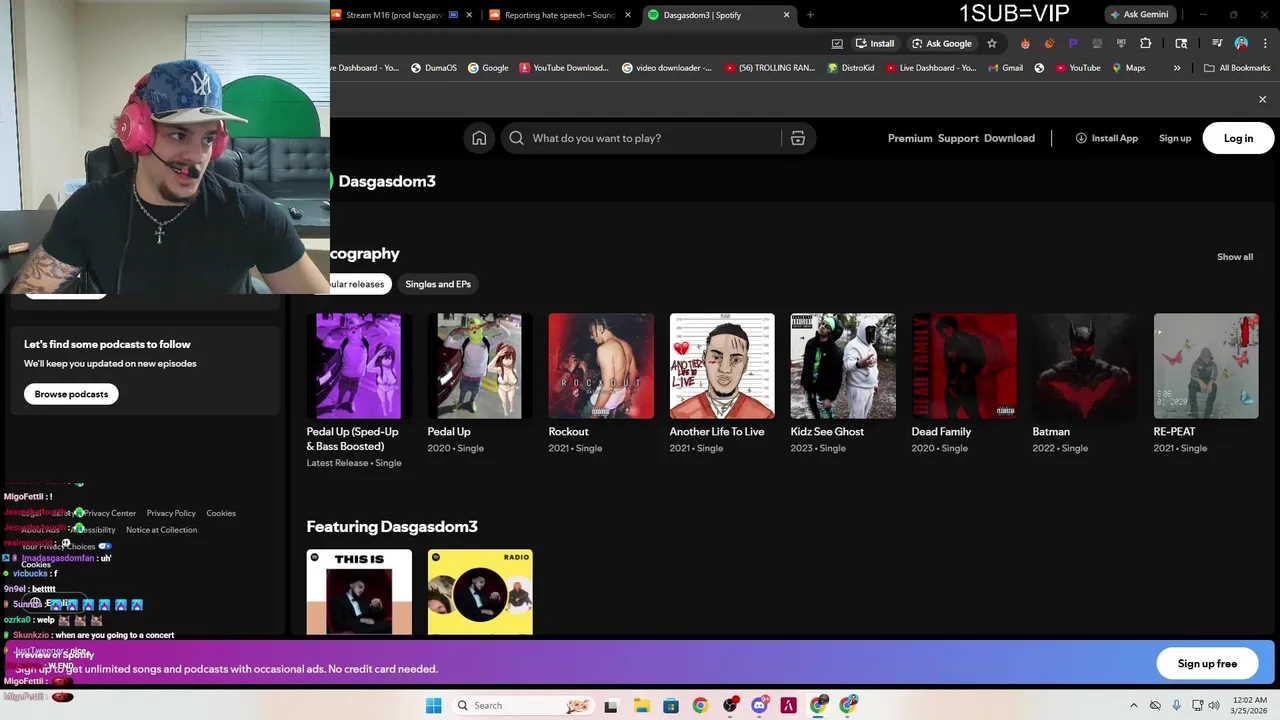Click the Log in button
Viewport: 1280px width, 720px height.
point(1238,138)
